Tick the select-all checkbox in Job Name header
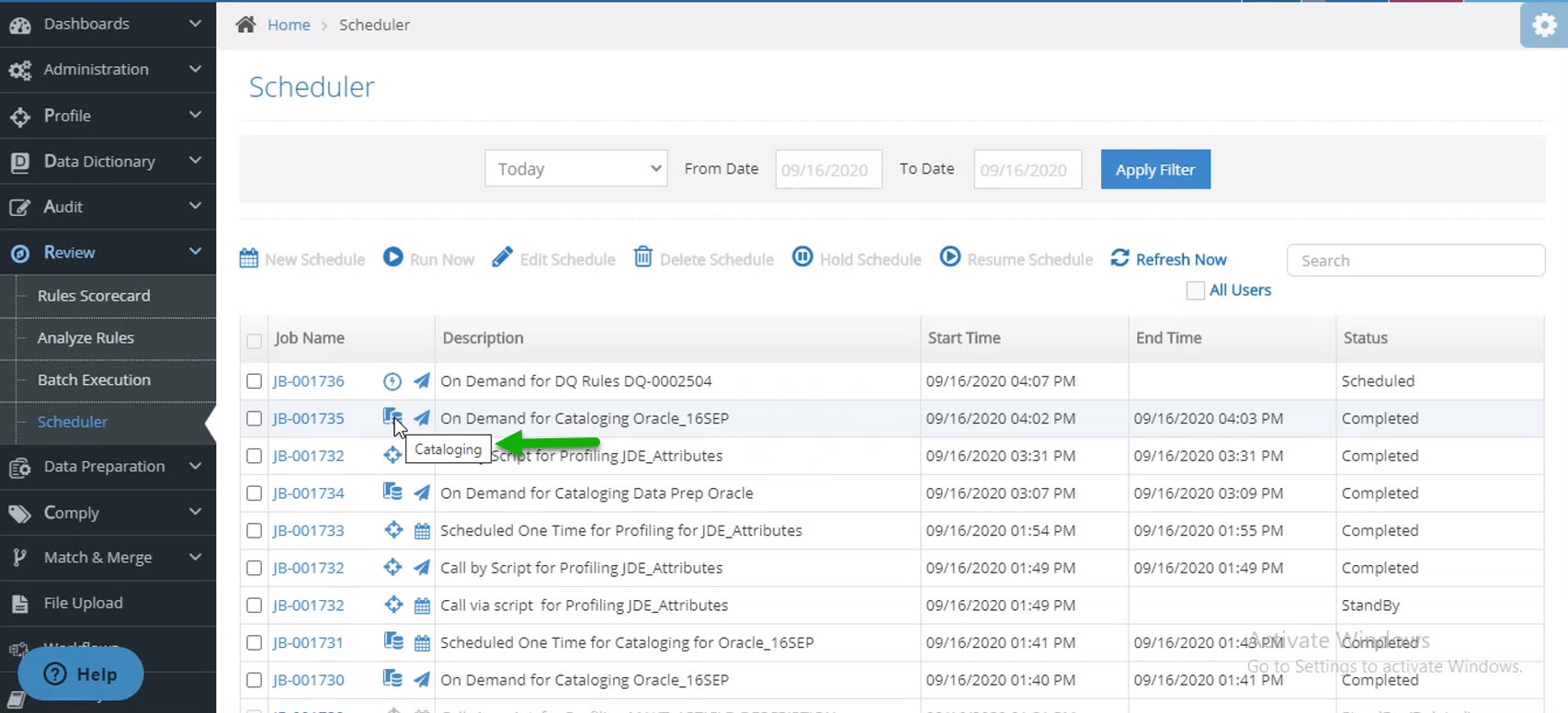Screen dimensions: 1568x713 coord(255,341)
